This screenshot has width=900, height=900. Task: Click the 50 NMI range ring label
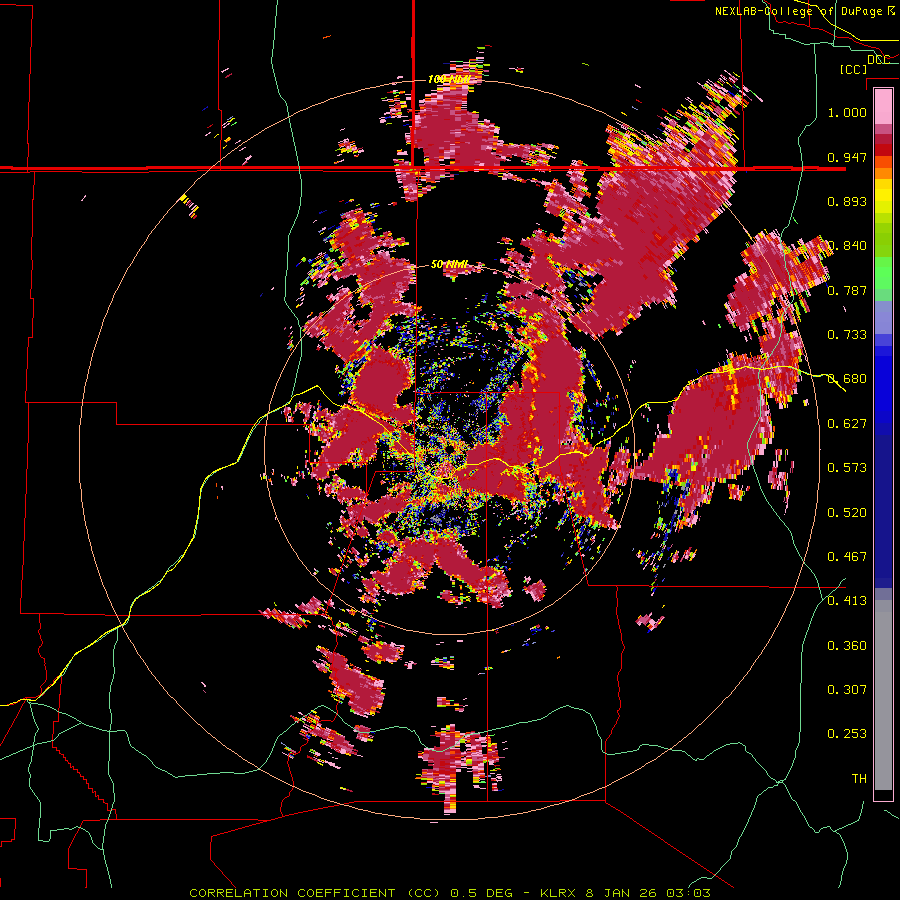tap(449, 265)
